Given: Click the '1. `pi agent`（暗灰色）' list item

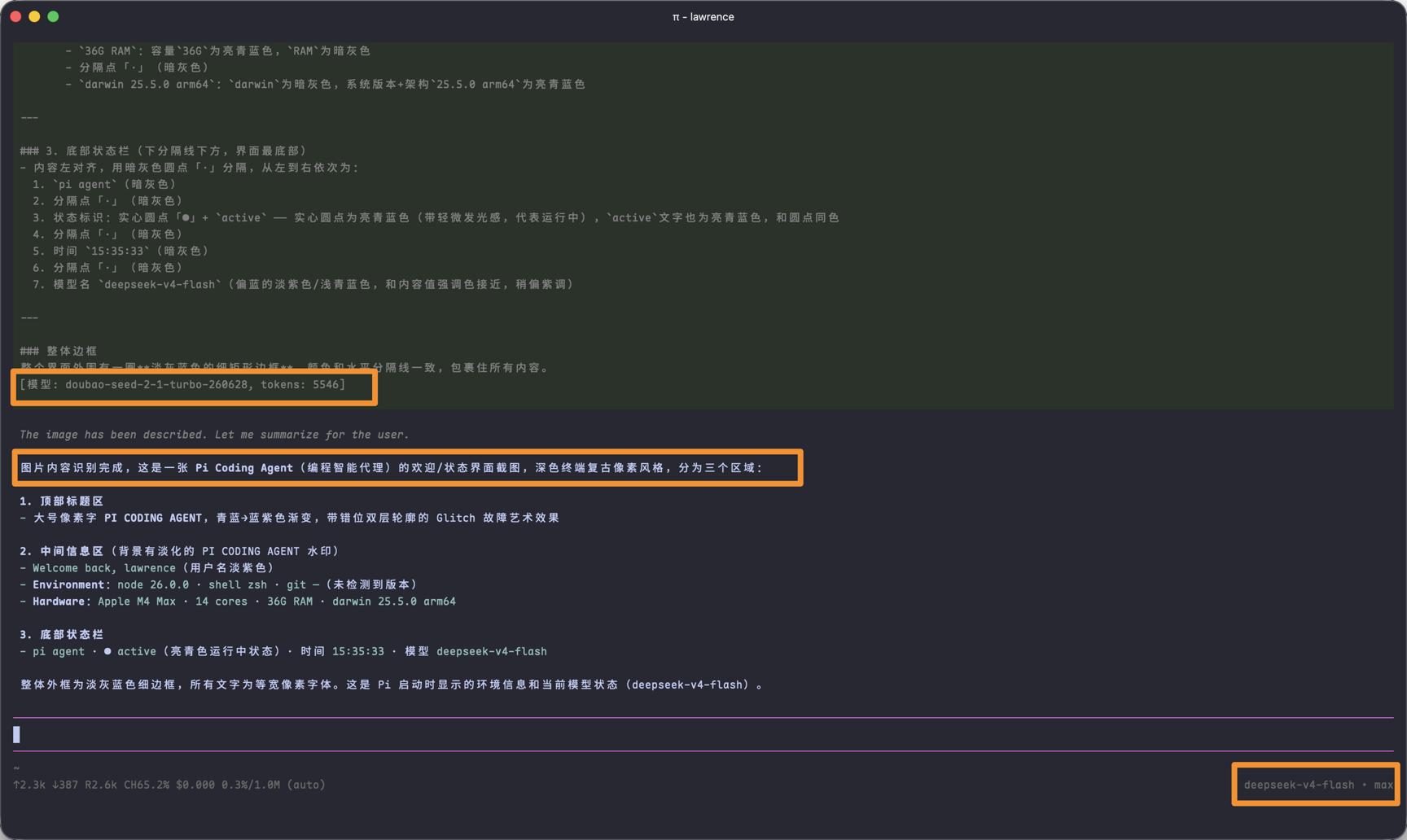Looking at the screenshot, I should (104, 184).
